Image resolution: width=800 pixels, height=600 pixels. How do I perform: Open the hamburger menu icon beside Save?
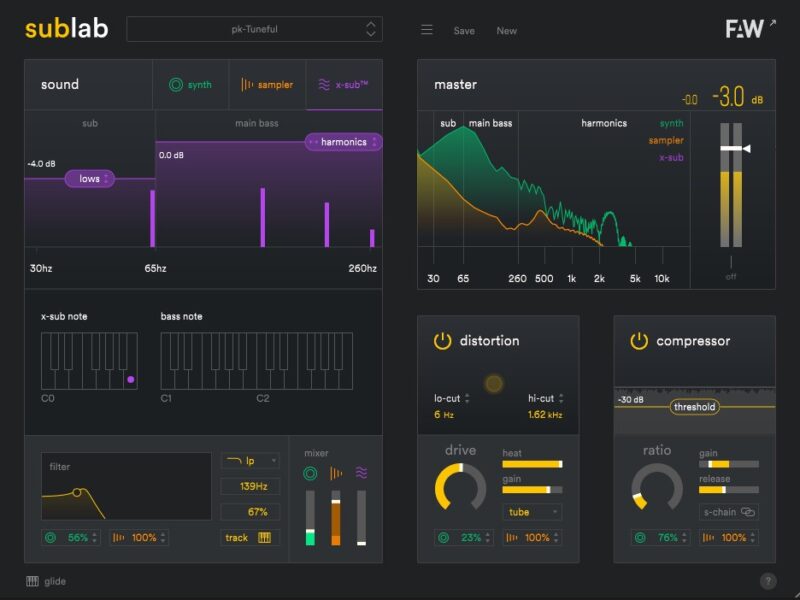click(x=427, y=30)
